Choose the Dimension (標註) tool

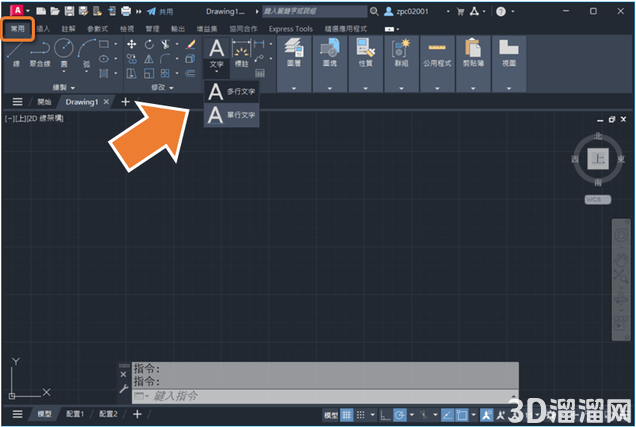click(x=241, y=53)
